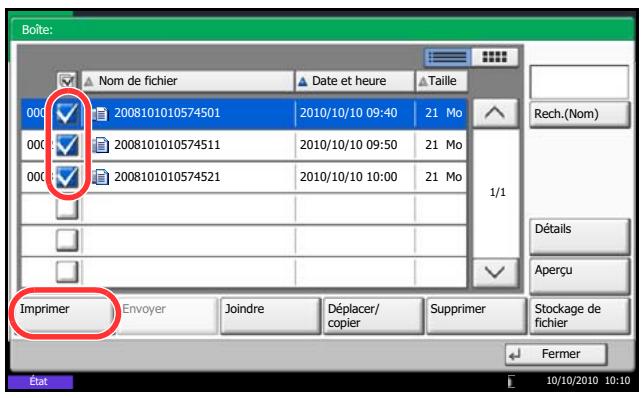Tap the greyed Envoyer button
Viewport: 643px width, 398px height.
(166, 315)
